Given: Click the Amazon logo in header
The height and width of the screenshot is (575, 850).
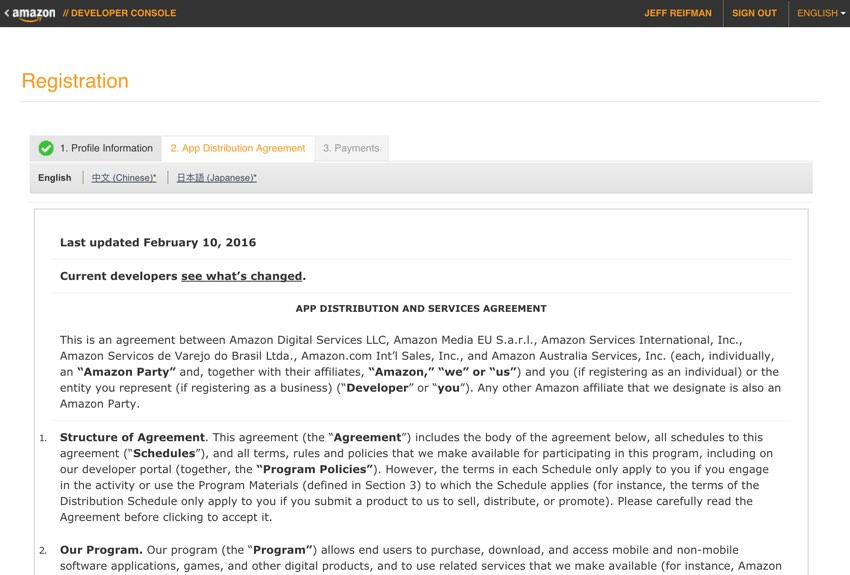Looking at the screenshot, I should (x=34, y=14).
